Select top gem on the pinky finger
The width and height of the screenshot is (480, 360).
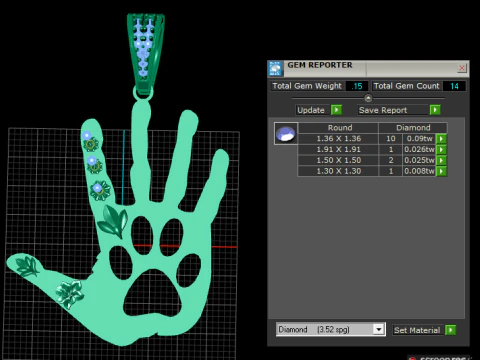[x=87, y=135]
